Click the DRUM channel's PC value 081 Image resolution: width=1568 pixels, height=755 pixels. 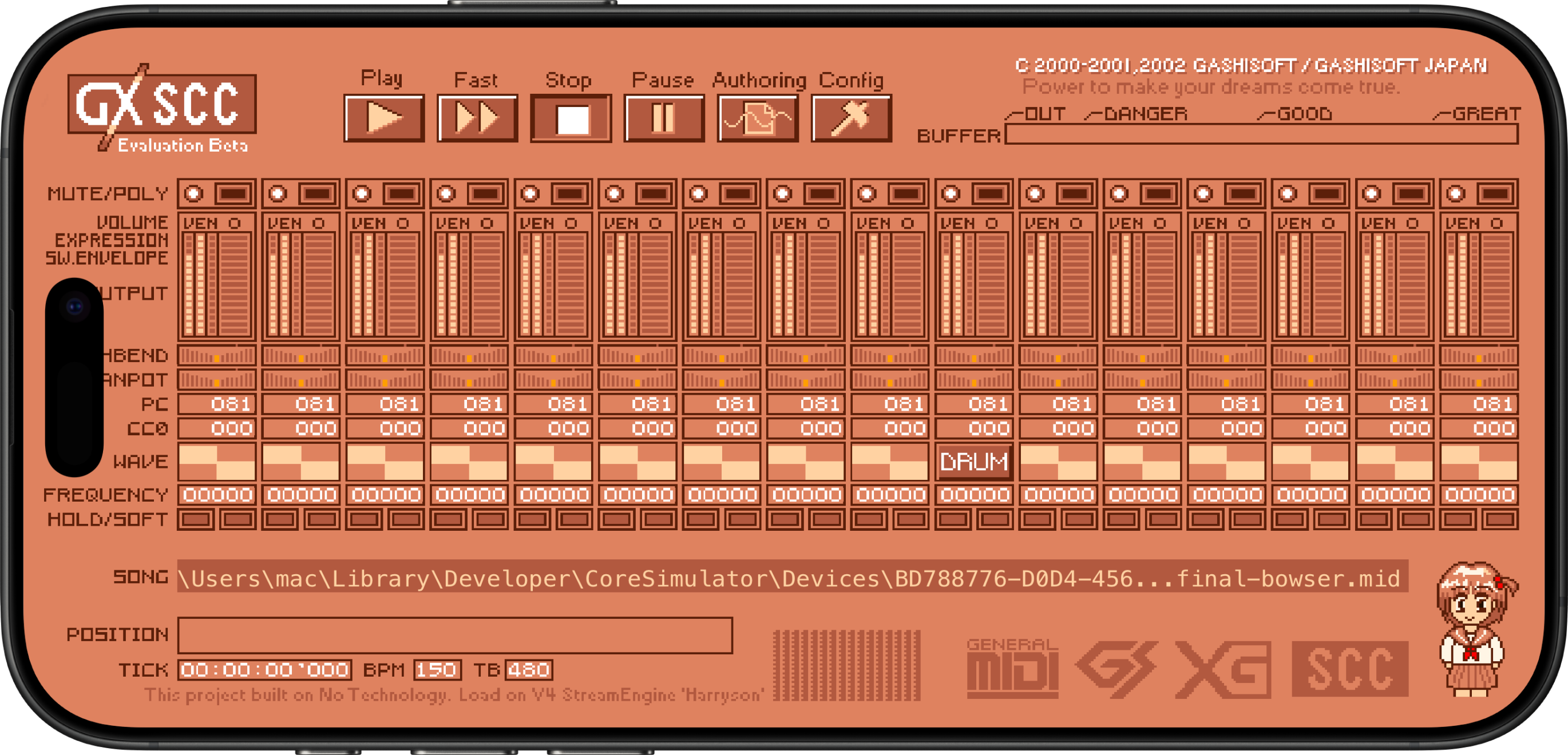[x=974, y=404]
